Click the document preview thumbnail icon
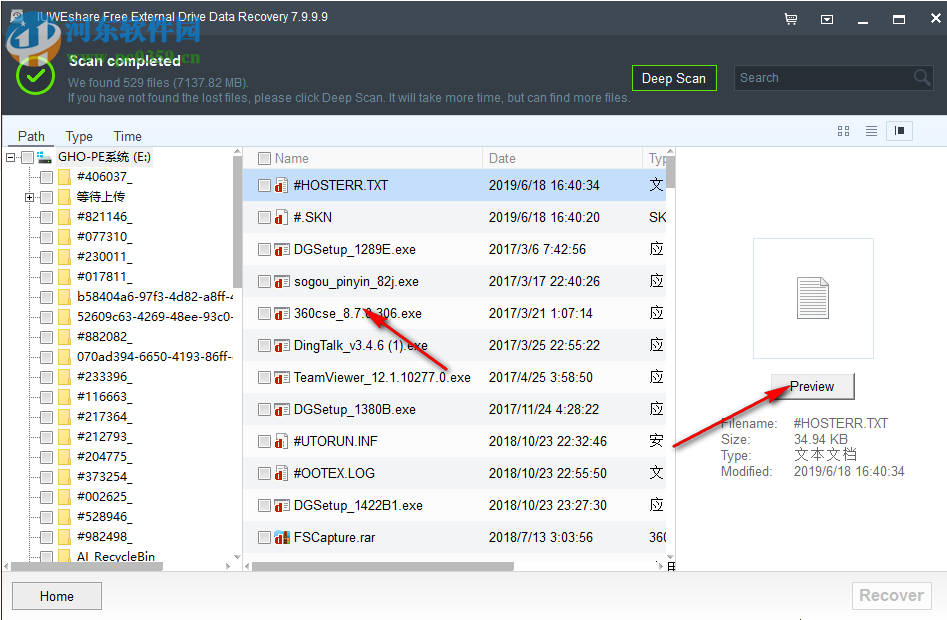Screen dimensions: 947x620 tap(813, 298)
